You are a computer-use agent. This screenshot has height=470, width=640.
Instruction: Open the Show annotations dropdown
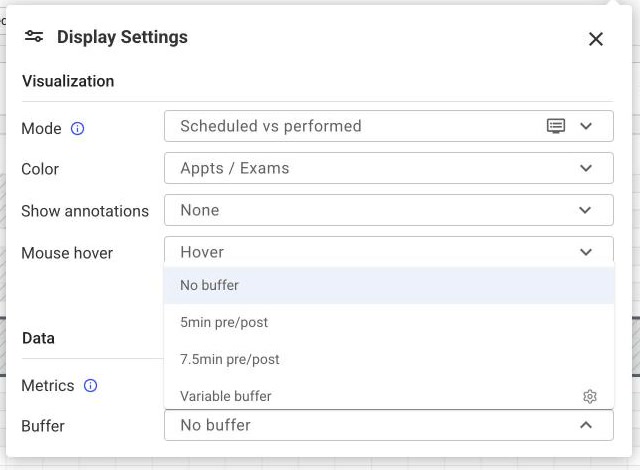click(389, 210)
